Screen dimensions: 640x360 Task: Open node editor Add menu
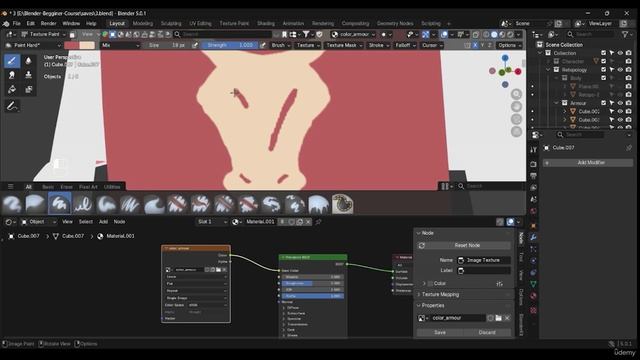pos(103,222)
